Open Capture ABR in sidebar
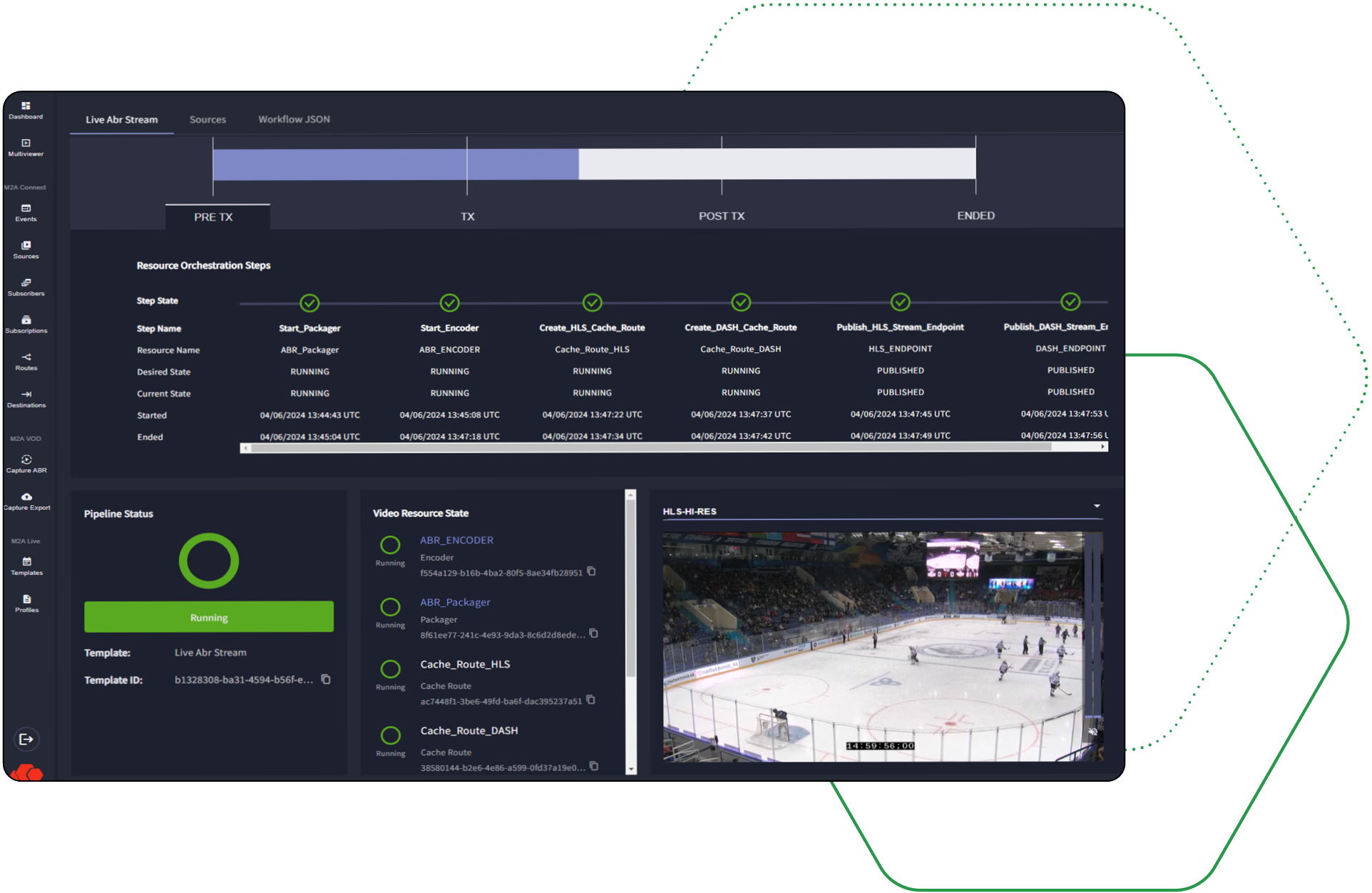The height and width of the screenshot is (893, 1372). [x=26, y=464]
